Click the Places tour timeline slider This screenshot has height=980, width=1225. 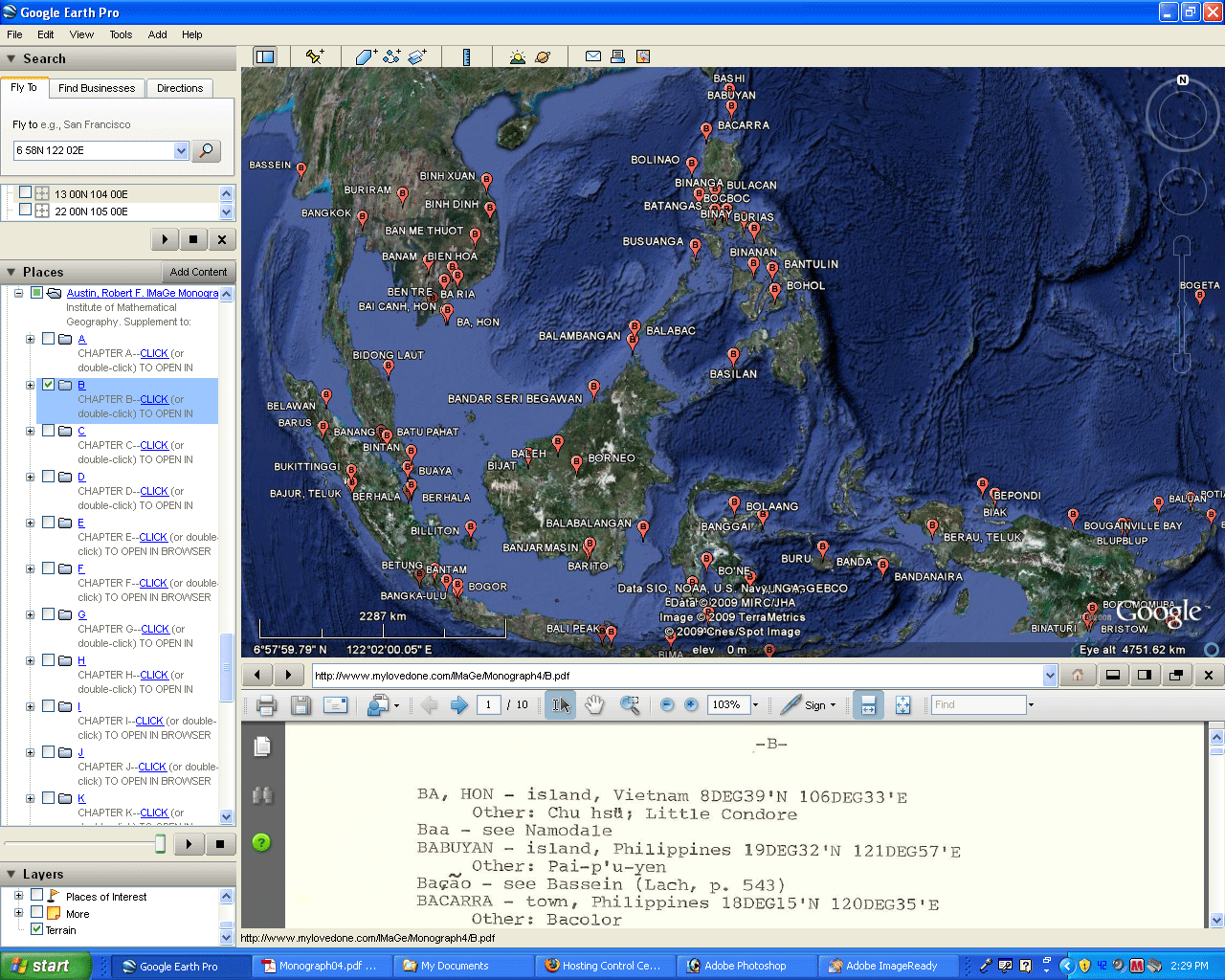pyautogui.click(x=160, y=843)
